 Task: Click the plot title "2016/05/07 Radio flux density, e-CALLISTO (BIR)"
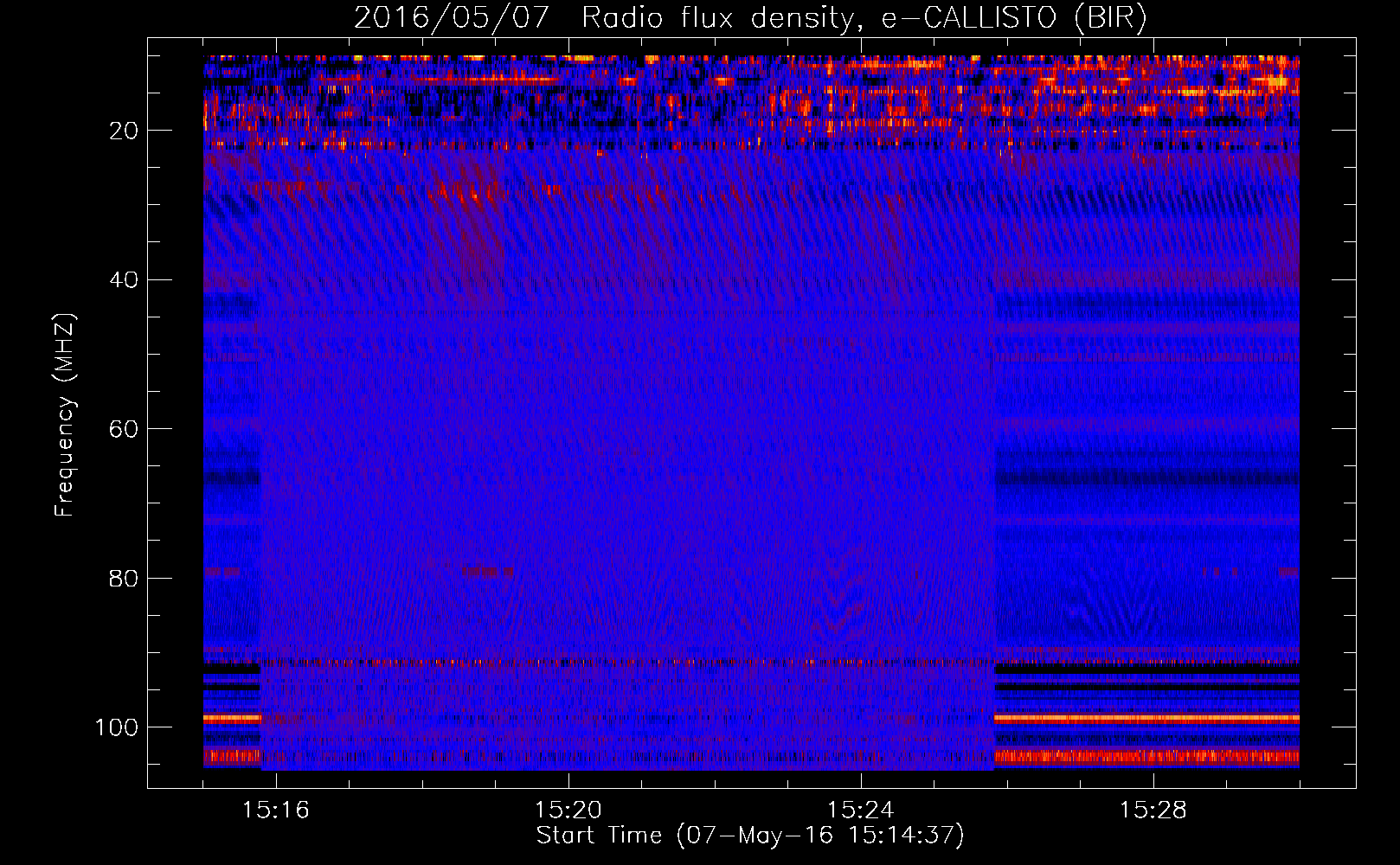coord(751,18)
